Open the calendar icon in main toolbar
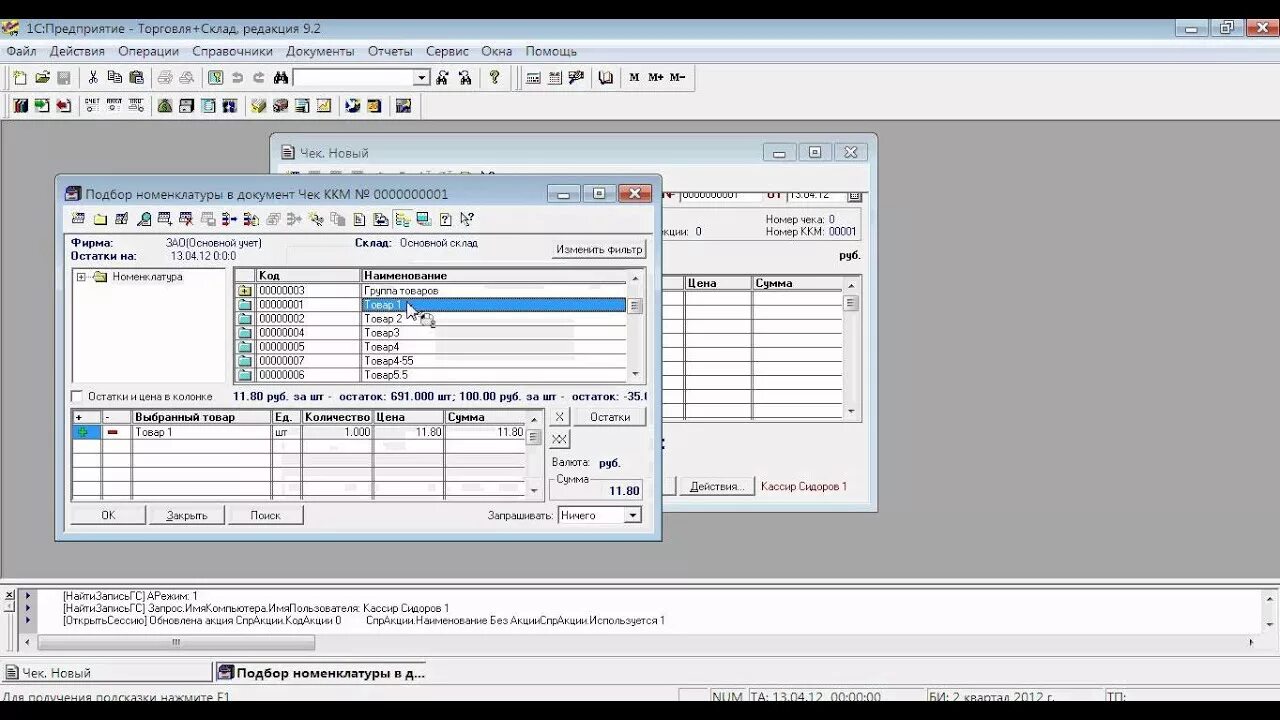Screen dimensions: 1280x720 pos(555,78)
